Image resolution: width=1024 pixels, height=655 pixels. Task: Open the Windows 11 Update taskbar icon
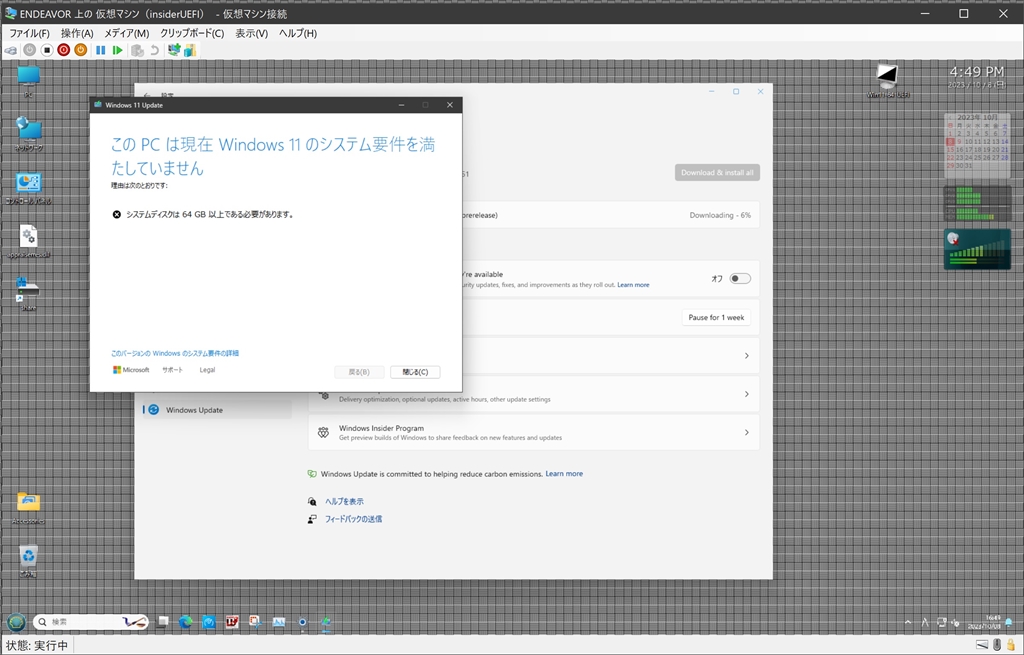tap(325, 622)
